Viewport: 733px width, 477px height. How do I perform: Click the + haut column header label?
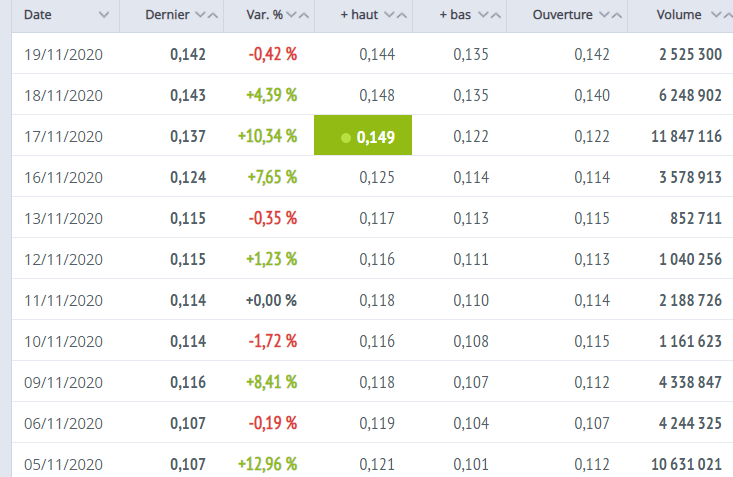[x=359, y=15]
